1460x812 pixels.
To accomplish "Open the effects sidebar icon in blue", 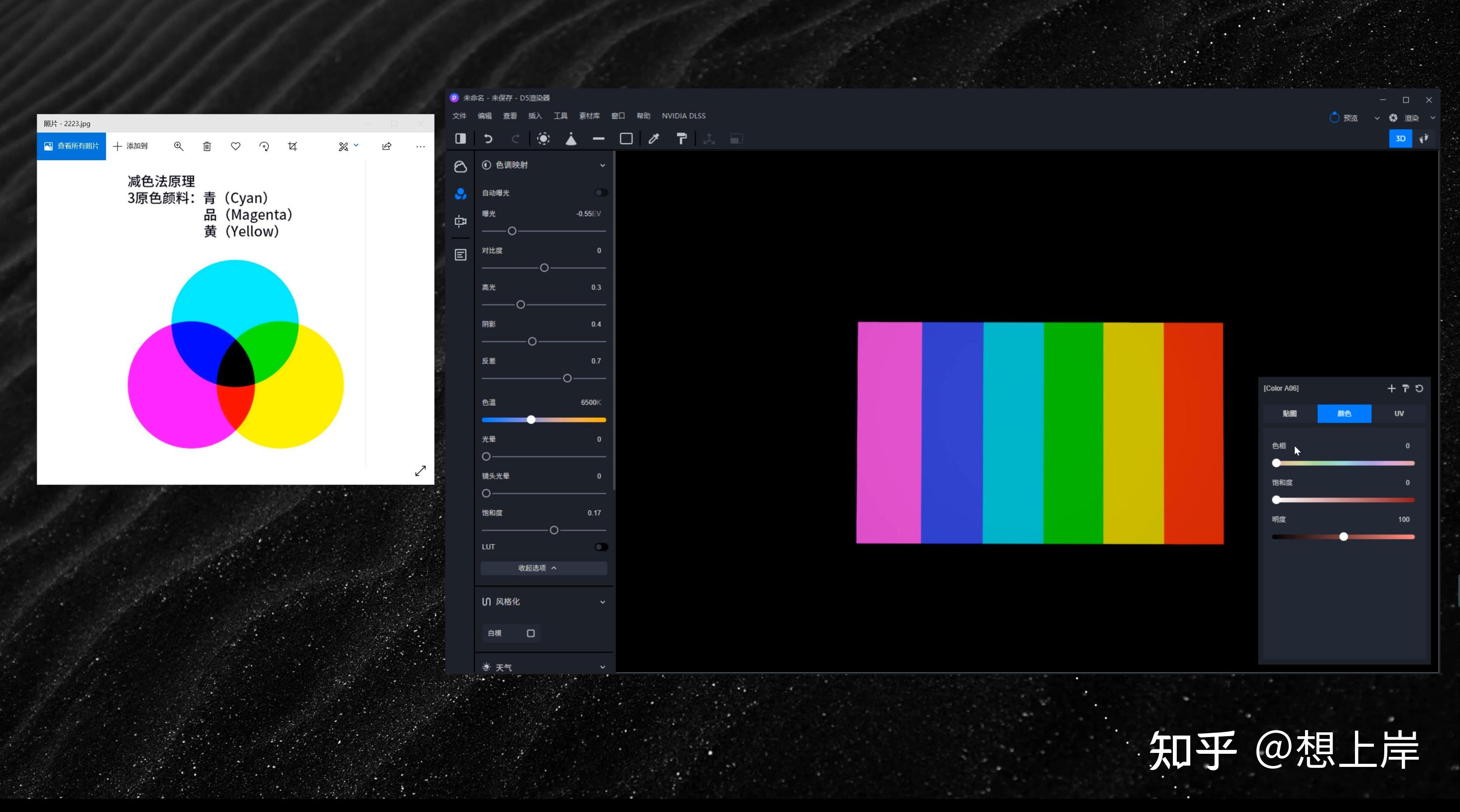I will click(x=461, y=194).
